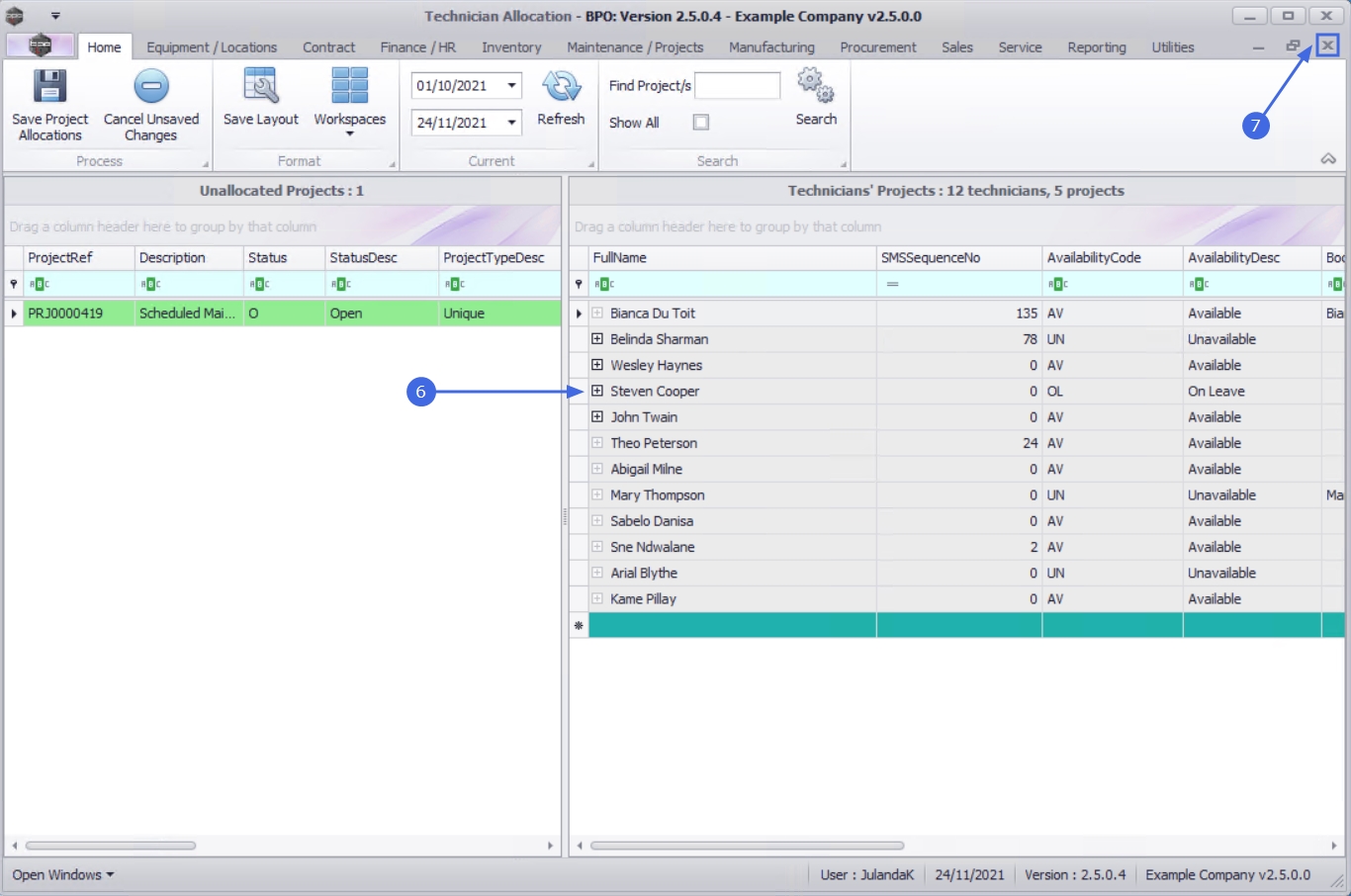1351x896 pixels.
Task: Minimize the inner document window
Action: pyautogui.click(x=1258, y=46)
